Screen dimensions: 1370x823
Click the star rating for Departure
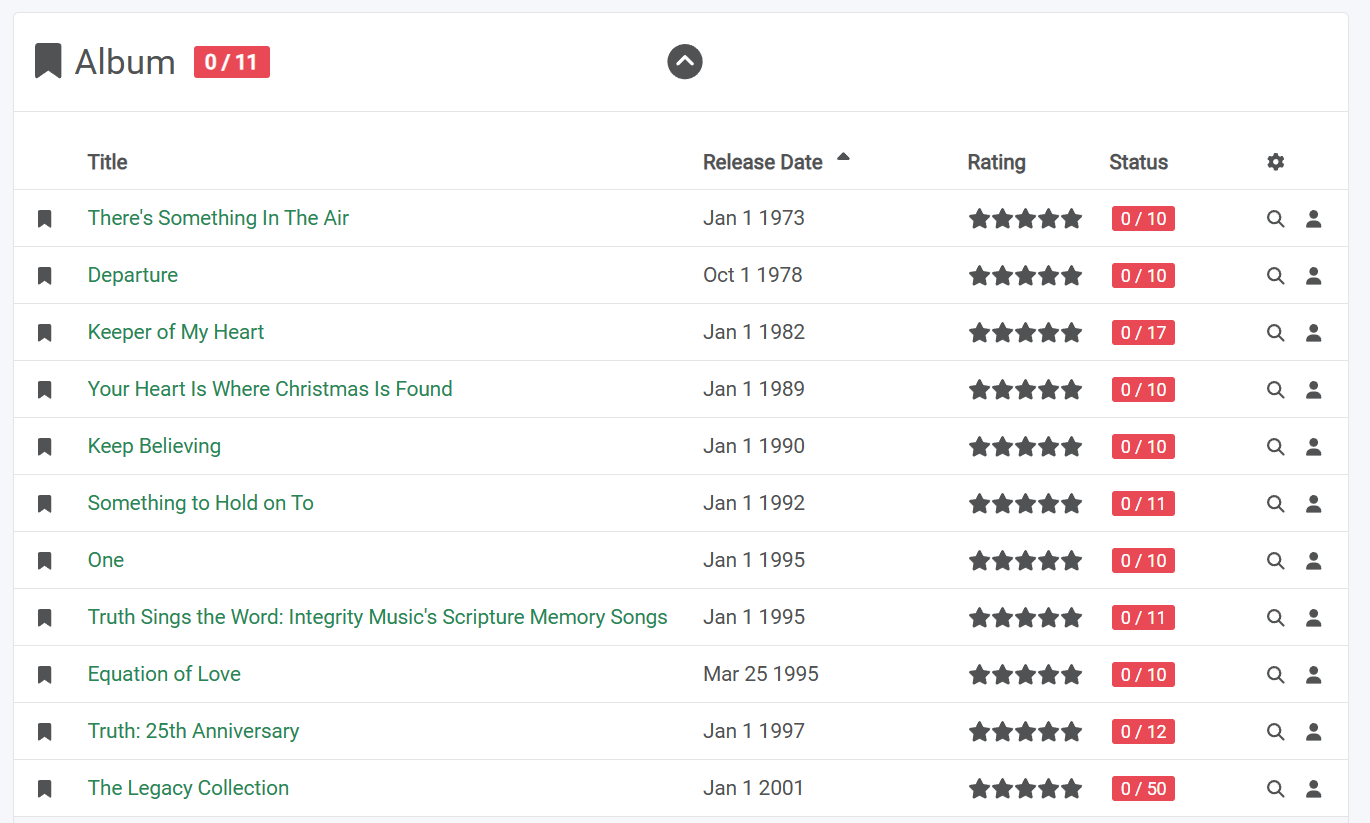[x=1025, y=276]
